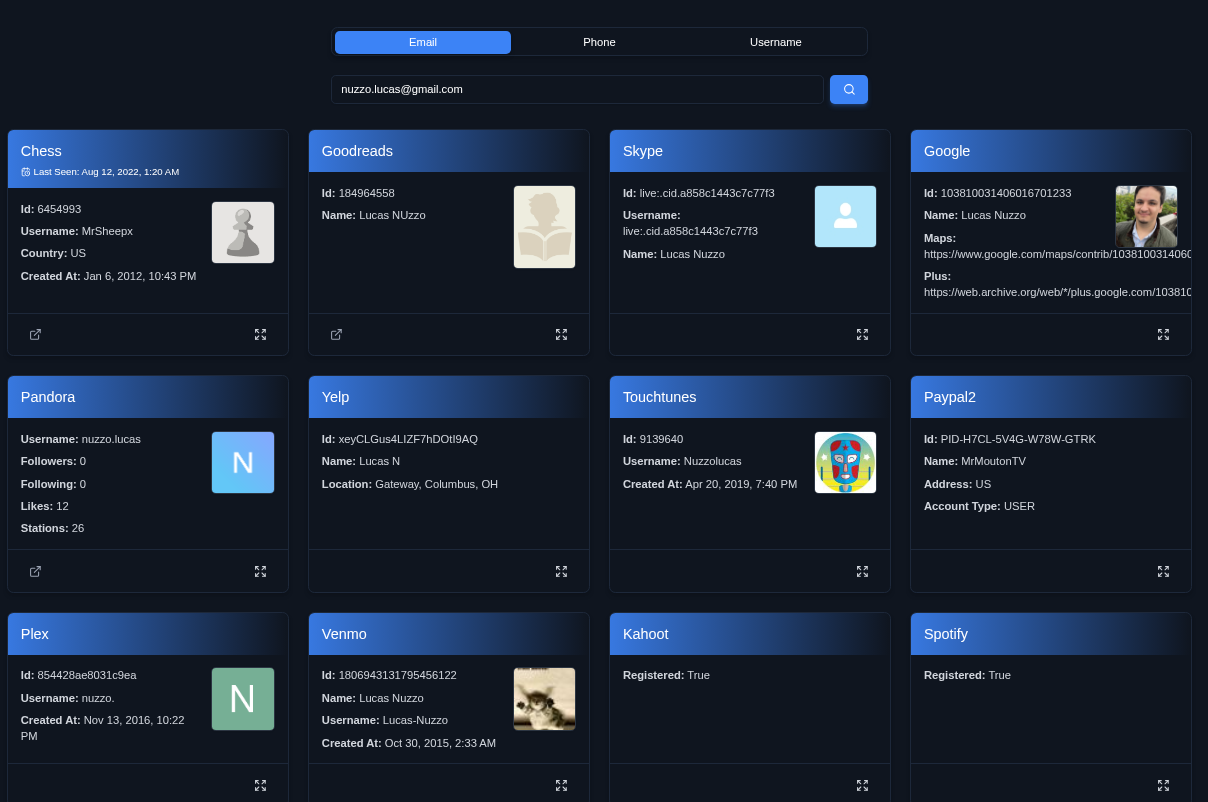Expand the Chess card to full view
This screenshot has width=1208, height=802.
260,334
